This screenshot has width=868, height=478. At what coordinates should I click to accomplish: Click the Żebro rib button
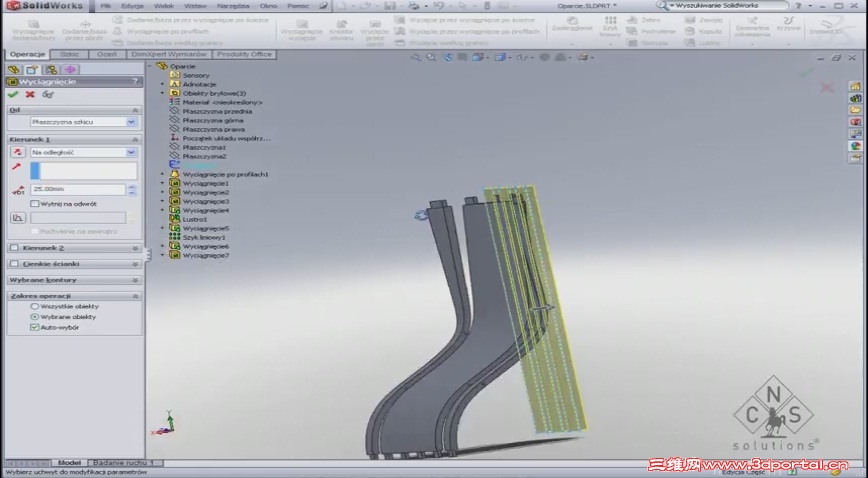pyautogui.click(x=644, y=20)
